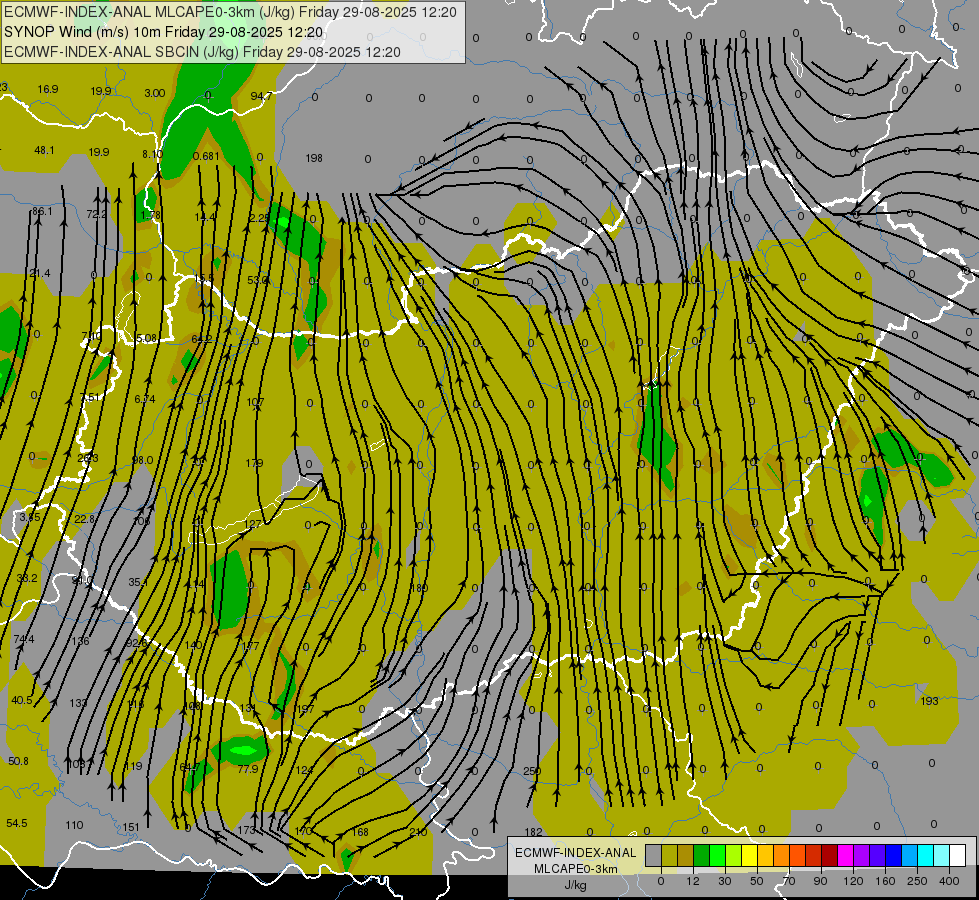Click the legend tick label 160

pos(885,881)
